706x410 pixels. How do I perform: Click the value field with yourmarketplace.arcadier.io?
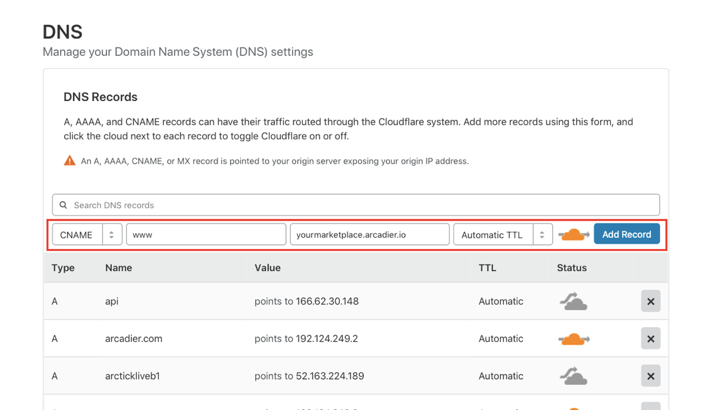point(369,234)
